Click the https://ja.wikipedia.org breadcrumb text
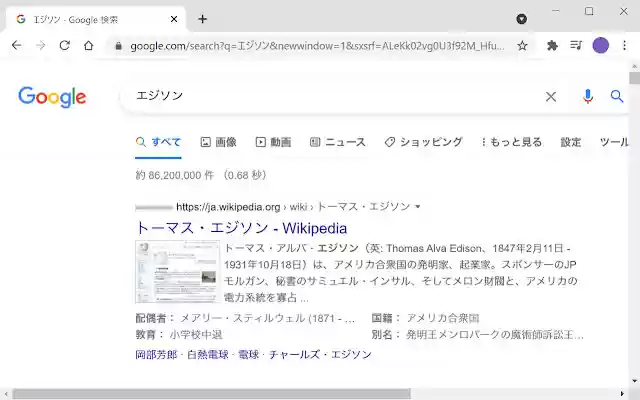Image resolution: width=640 pixels, height=400 pixels. coord(228,207)
